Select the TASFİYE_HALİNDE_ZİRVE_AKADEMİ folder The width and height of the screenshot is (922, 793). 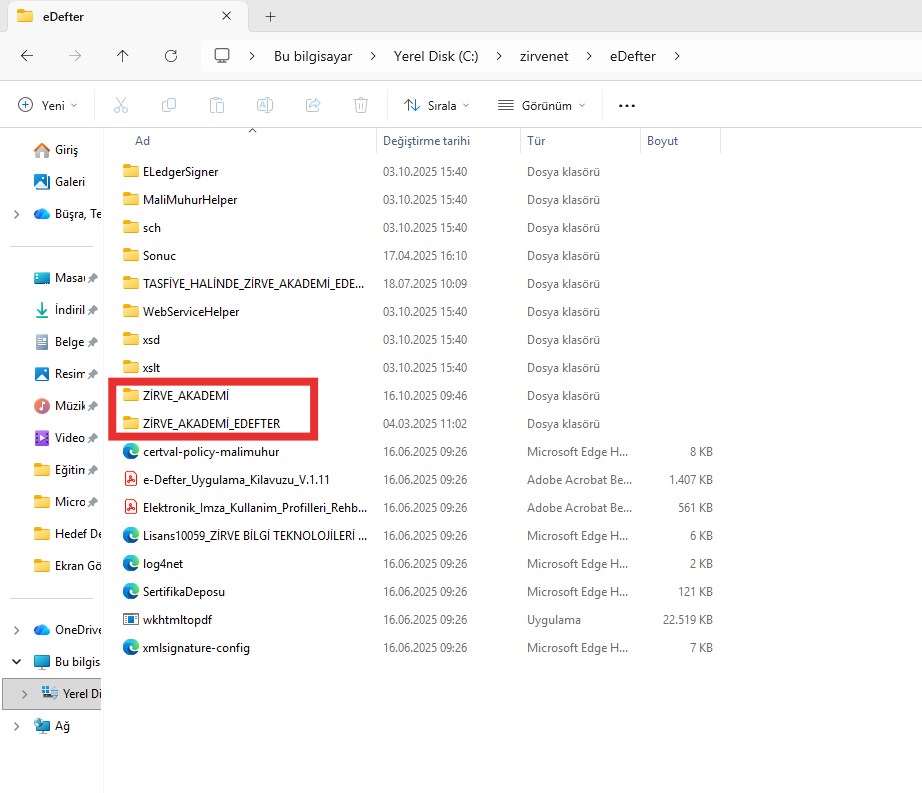pos(243,284)
